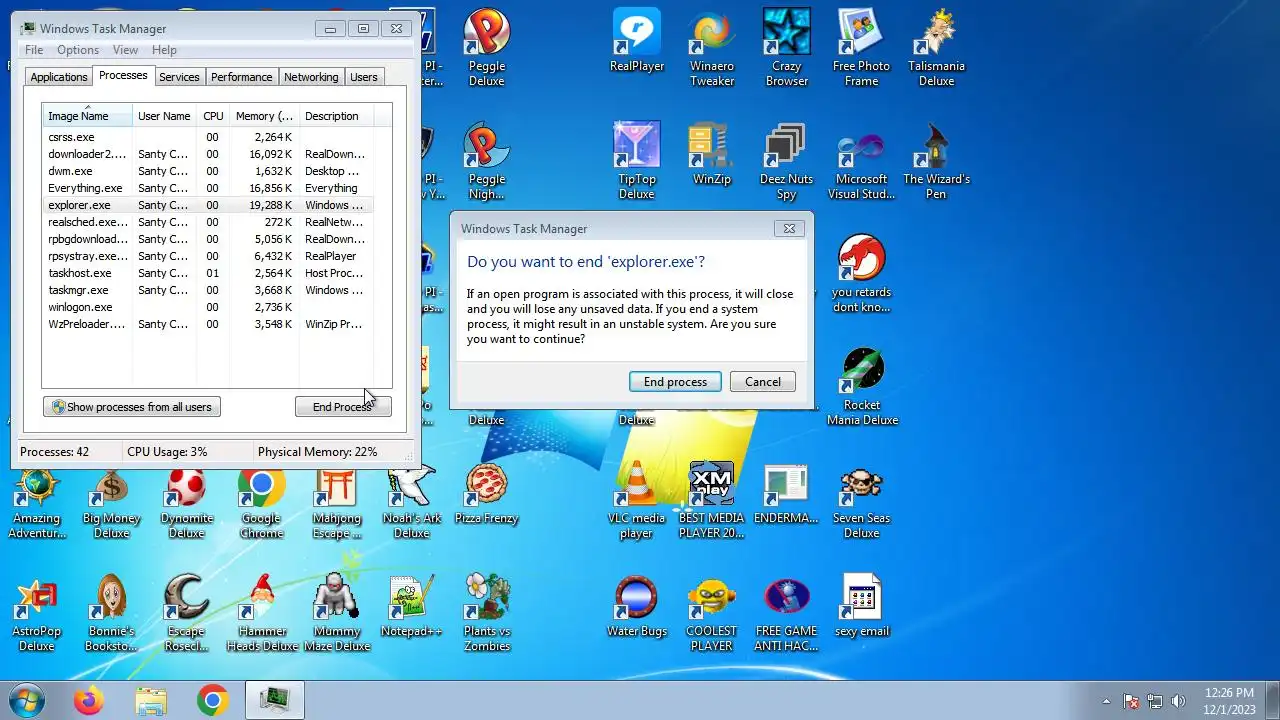Launch Winaero Tweaker shortcut
The image size is (1280, 720).
712,47
